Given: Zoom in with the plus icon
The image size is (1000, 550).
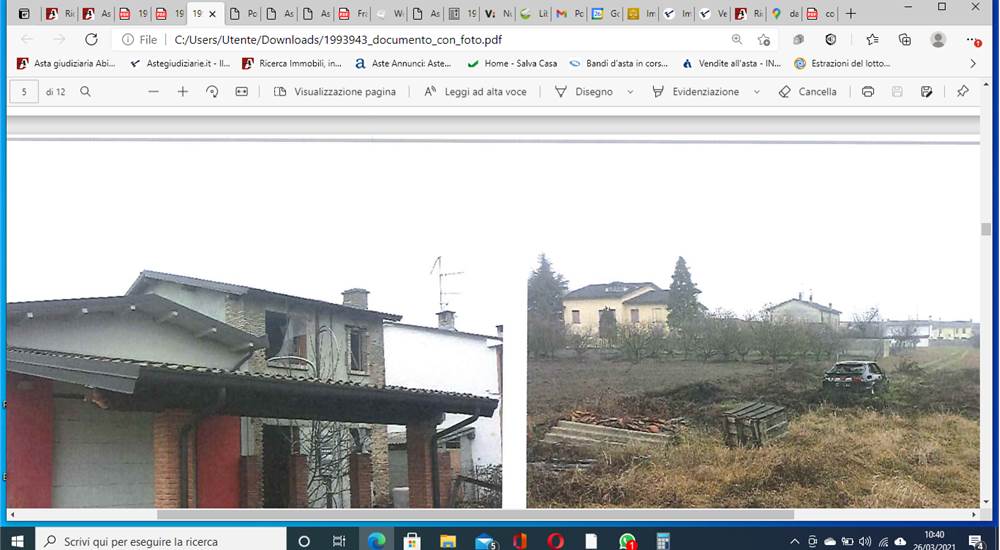Looking at the screenshot, I should 183,92.
